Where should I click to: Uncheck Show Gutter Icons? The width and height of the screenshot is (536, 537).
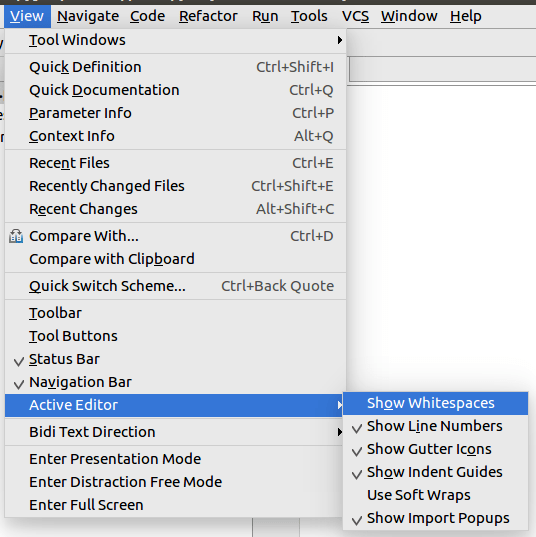tap(435, 449)
